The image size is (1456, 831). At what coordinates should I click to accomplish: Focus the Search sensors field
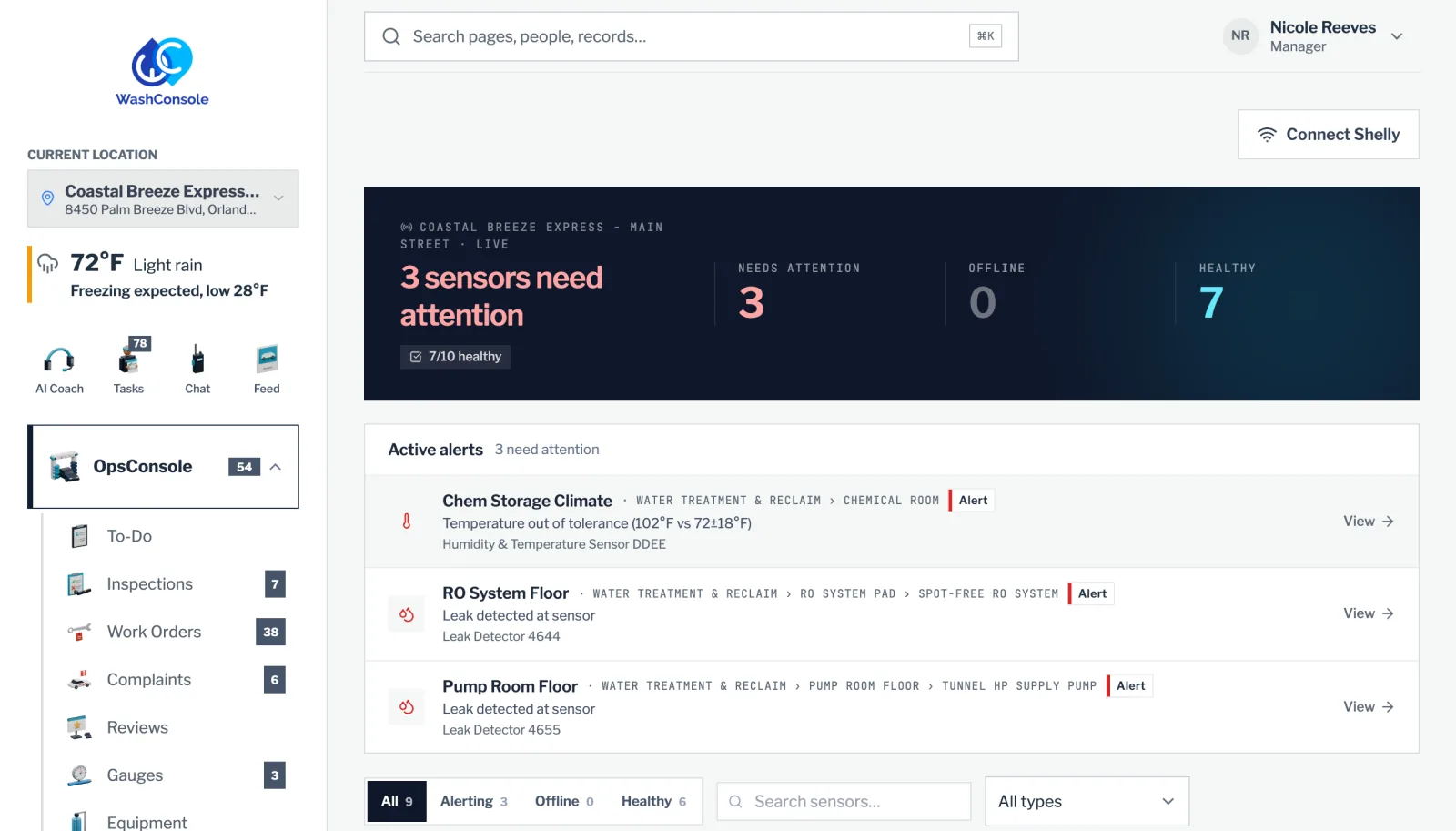coord(844,802)
